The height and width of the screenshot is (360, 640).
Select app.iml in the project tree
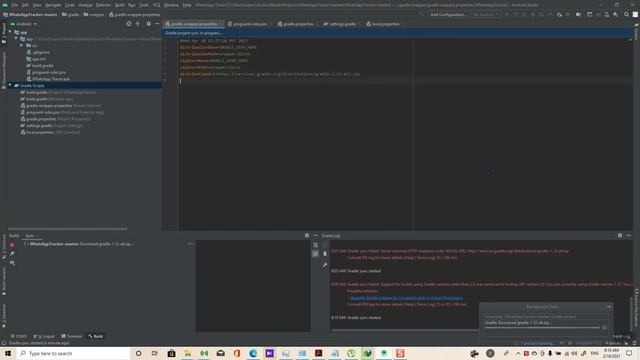[x=36, y=59]
